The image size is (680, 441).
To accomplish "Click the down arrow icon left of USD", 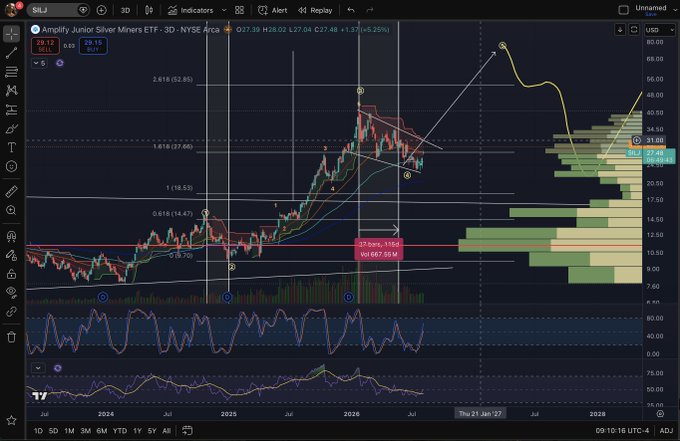I will pyautogui.click(x=620, y=29).
